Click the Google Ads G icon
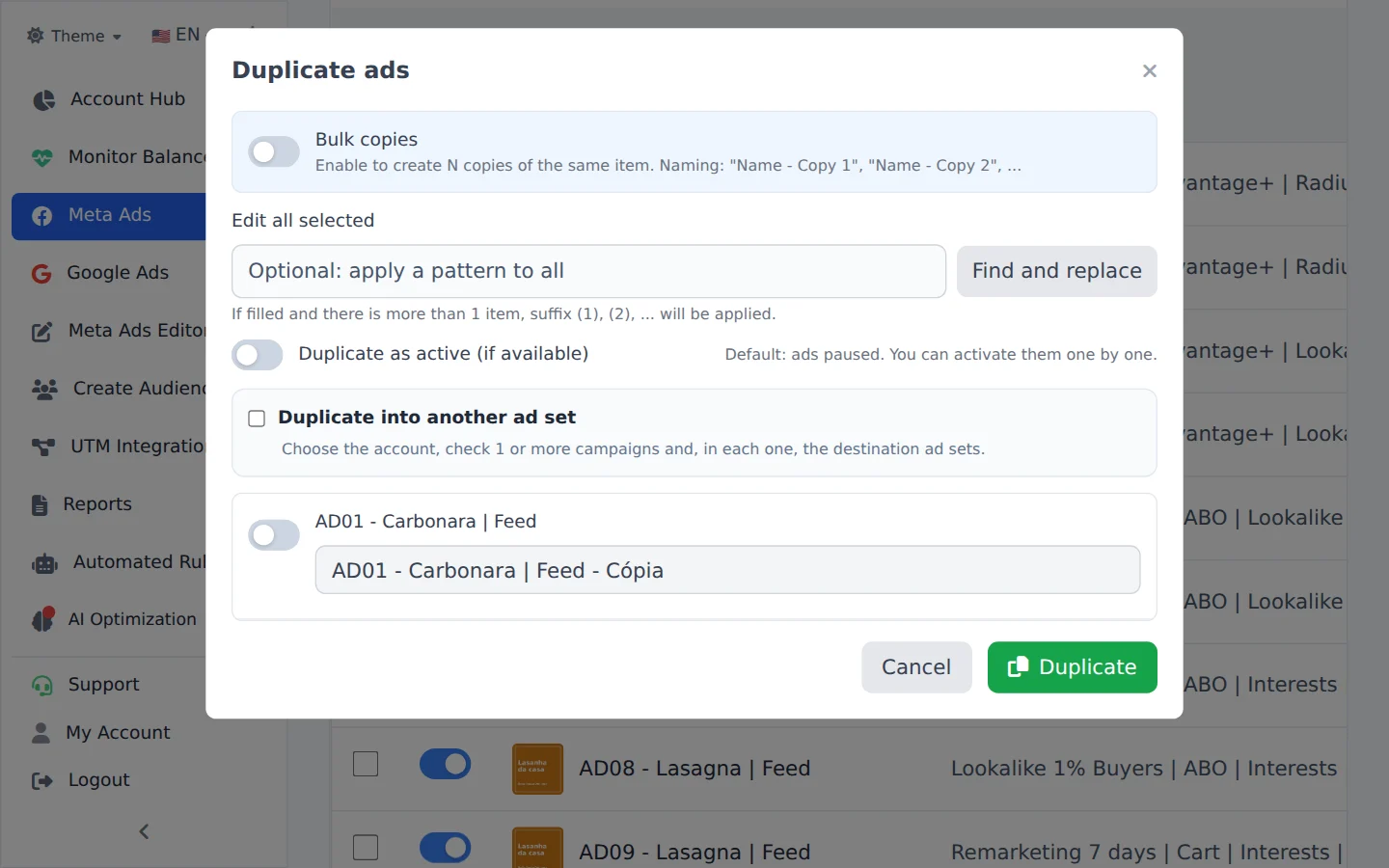The height and width of the screenshot is (868, 1389). coord(41,274)
